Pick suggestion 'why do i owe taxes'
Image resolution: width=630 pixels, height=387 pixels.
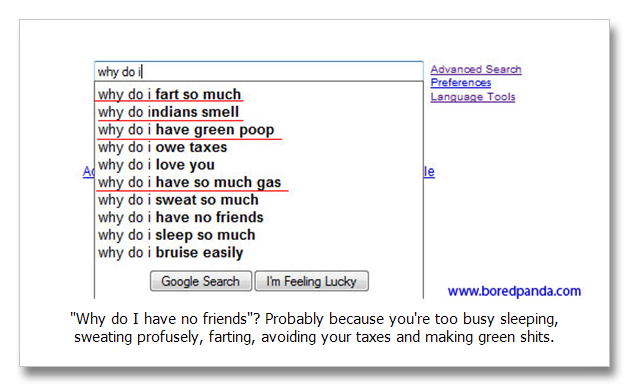click(x=259, y=147)
